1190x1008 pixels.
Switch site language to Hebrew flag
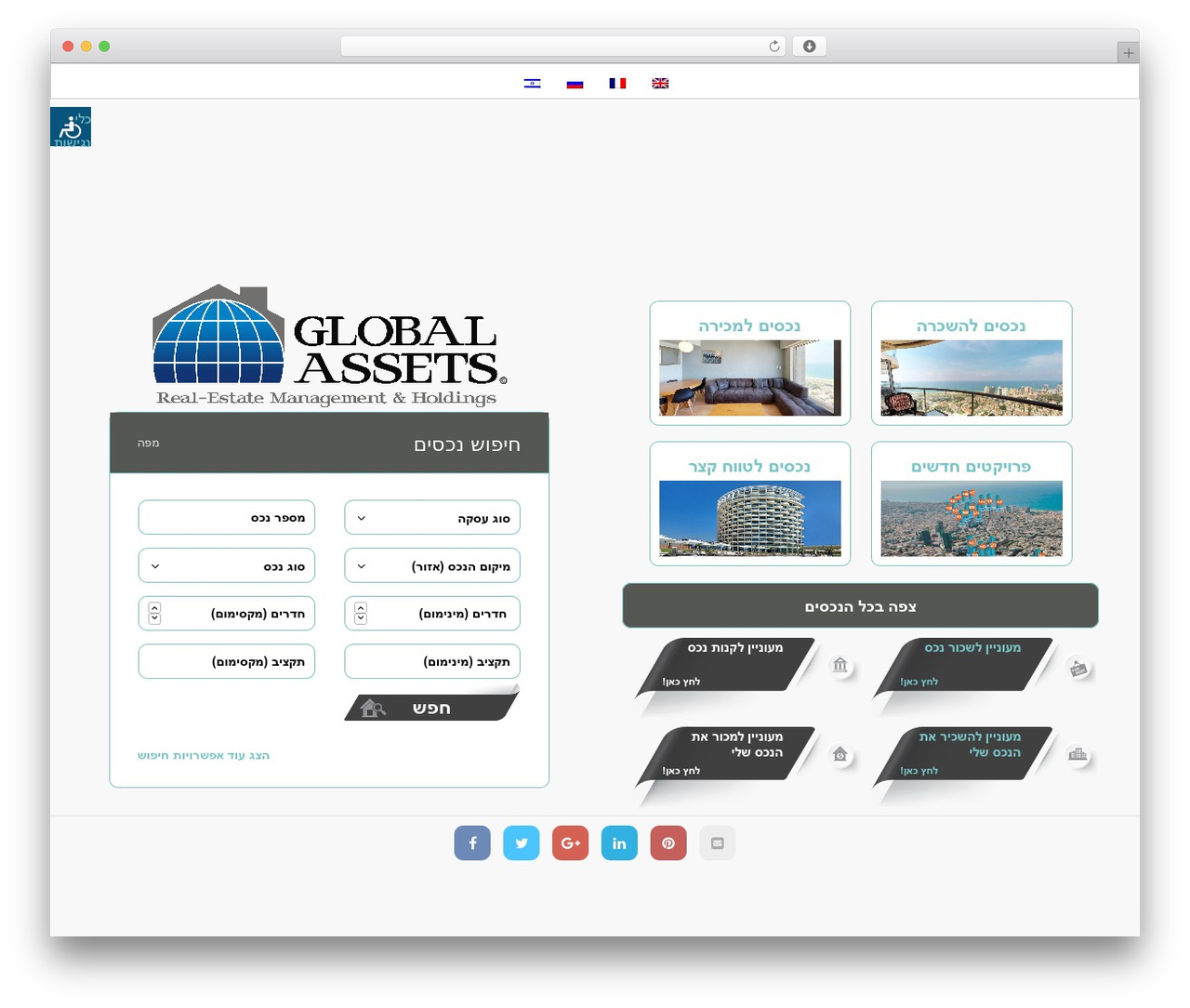(533, 84)
